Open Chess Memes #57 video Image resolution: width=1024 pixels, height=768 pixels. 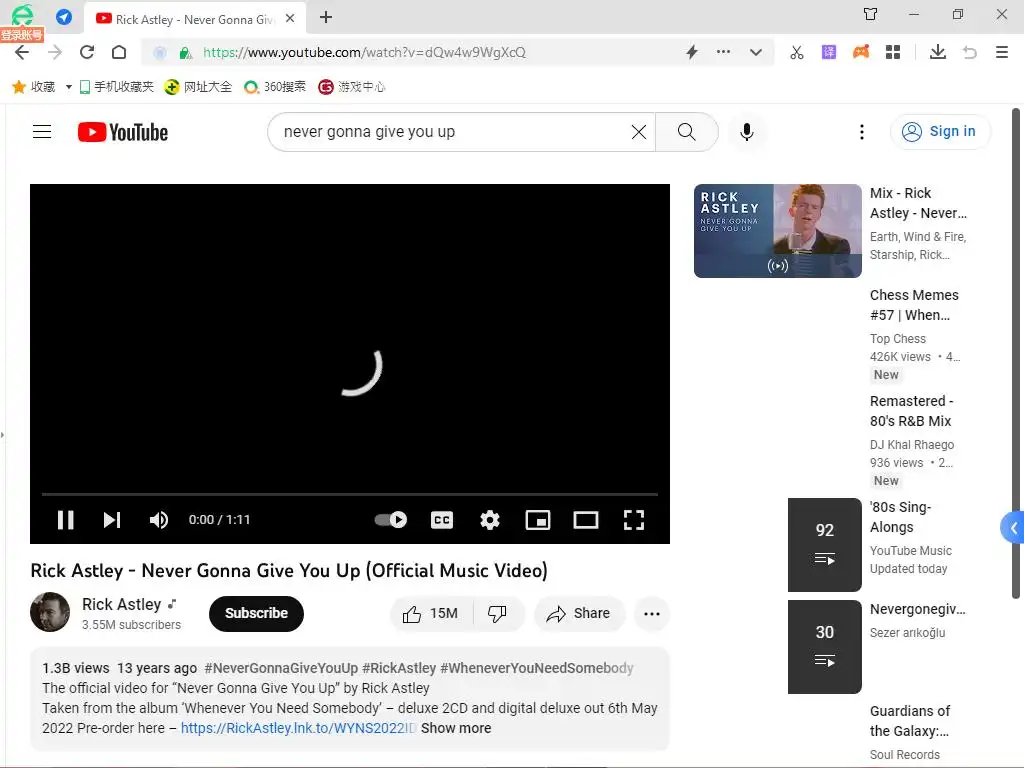(x=914, y=305)
